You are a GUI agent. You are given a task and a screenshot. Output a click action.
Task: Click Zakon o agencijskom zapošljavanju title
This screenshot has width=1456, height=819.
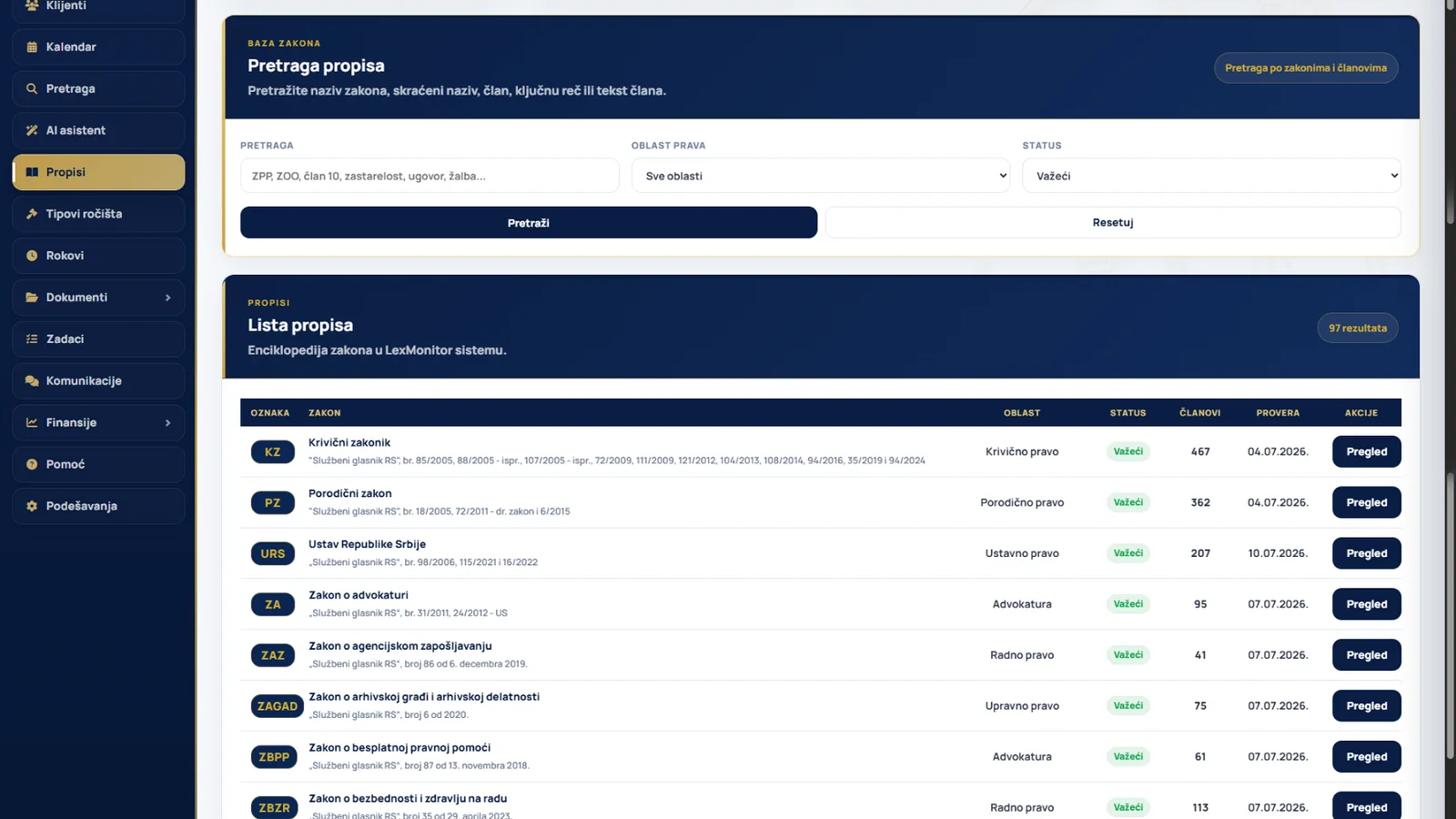400,647
